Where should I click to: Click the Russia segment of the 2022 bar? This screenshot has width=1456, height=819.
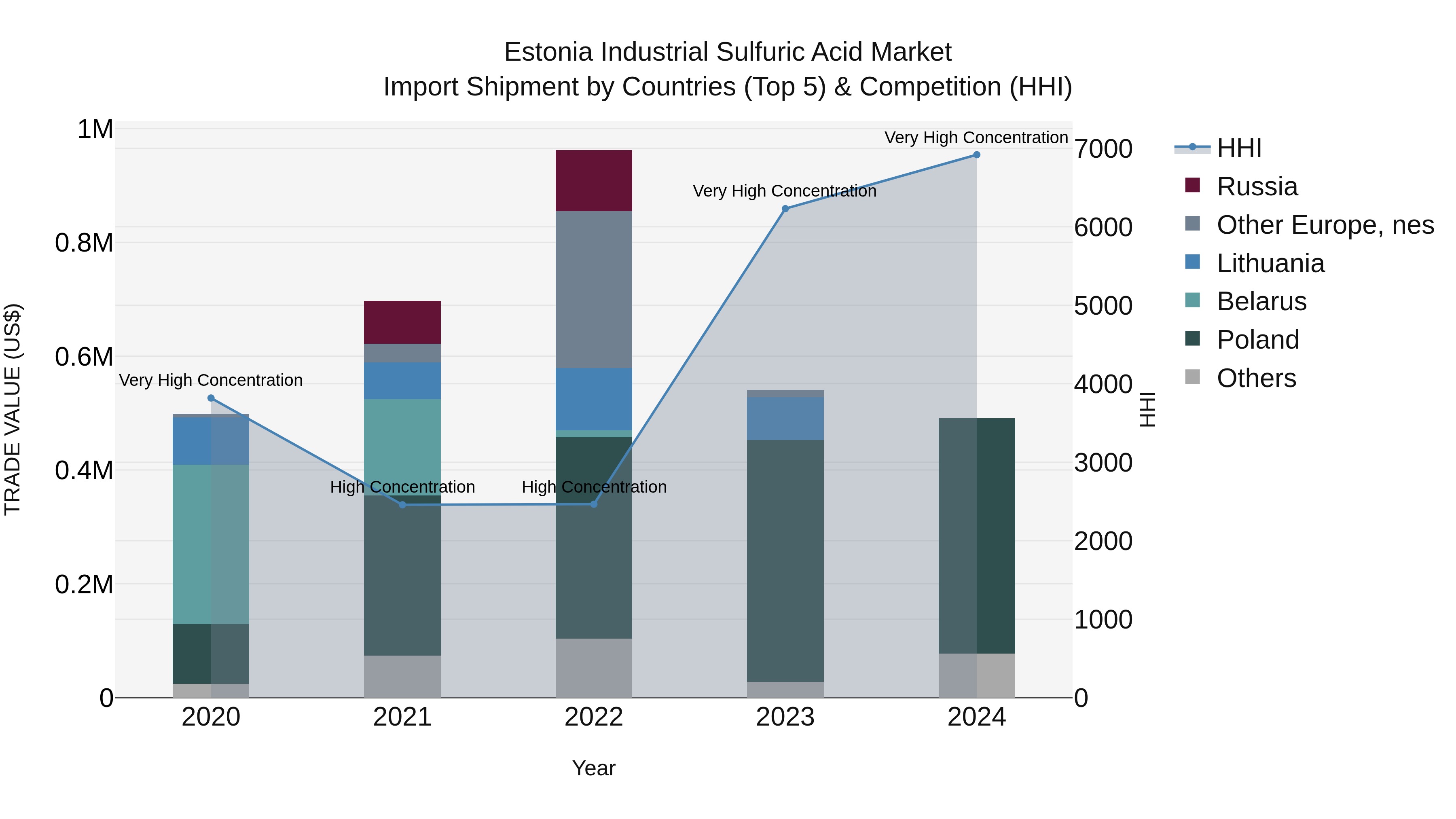coord(594,181)
